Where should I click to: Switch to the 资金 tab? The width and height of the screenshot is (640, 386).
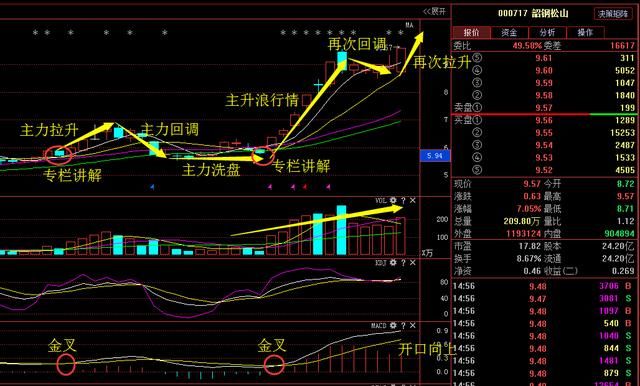pos(509,32)
